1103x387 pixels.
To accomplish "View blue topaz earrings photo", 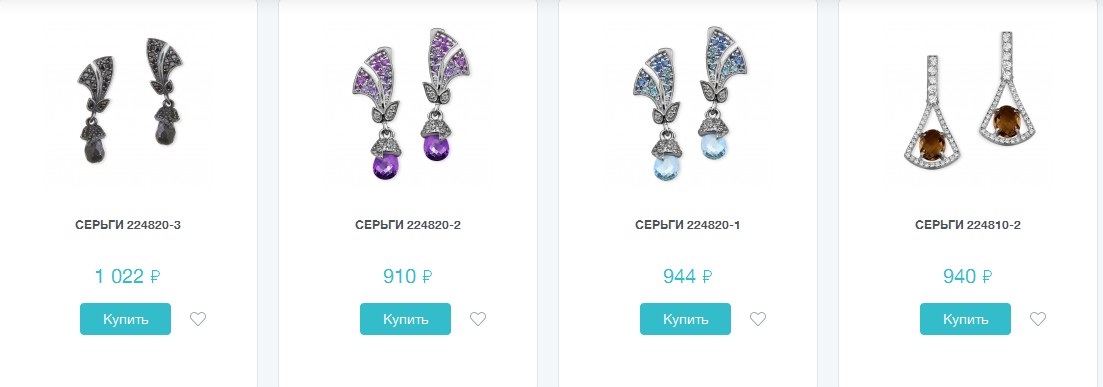I will [x=688, y=103].
